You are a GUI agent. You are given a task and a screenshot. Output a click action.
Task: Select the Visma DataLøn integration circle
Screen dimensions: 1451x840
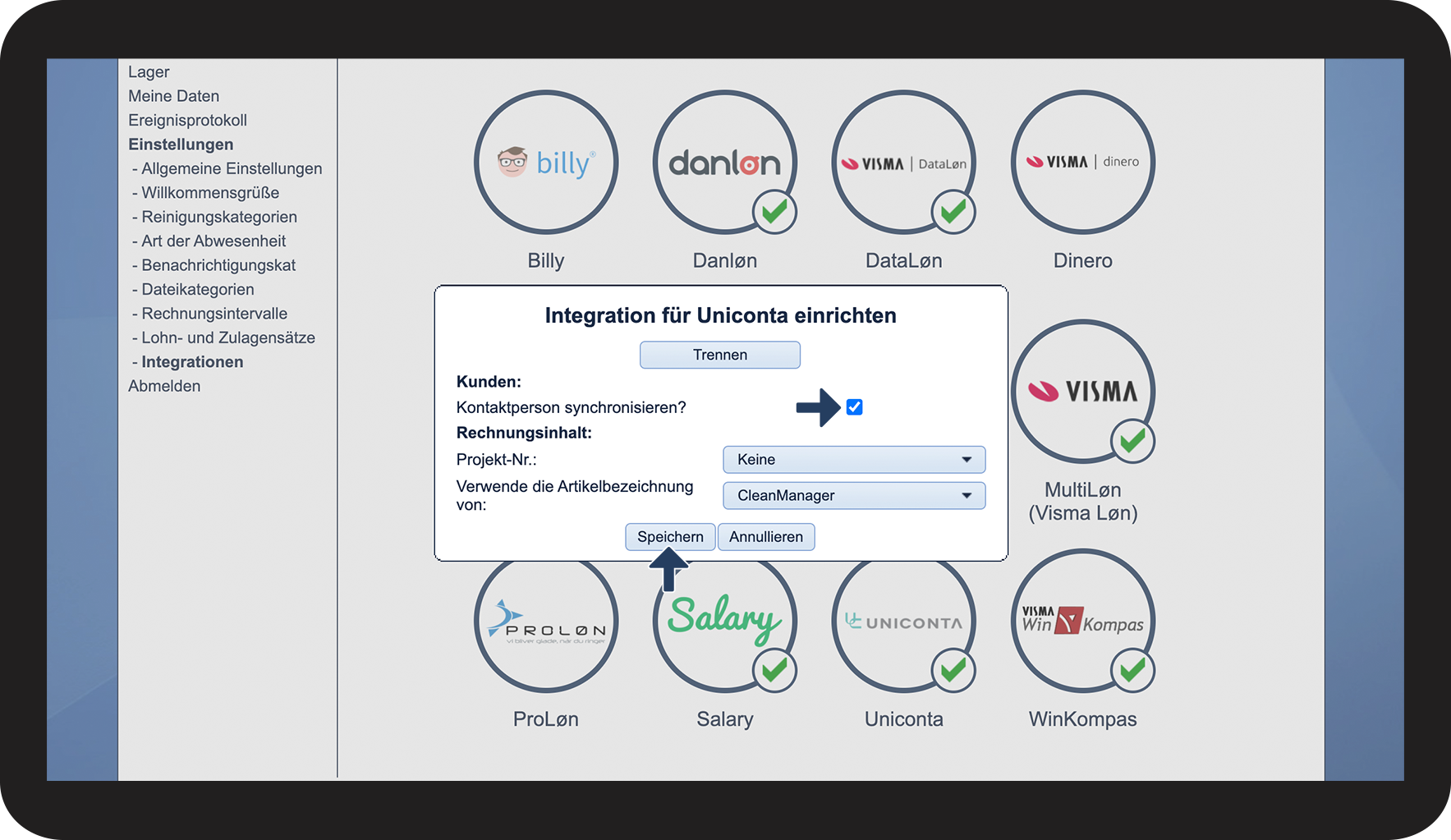(x=904, y=163)
